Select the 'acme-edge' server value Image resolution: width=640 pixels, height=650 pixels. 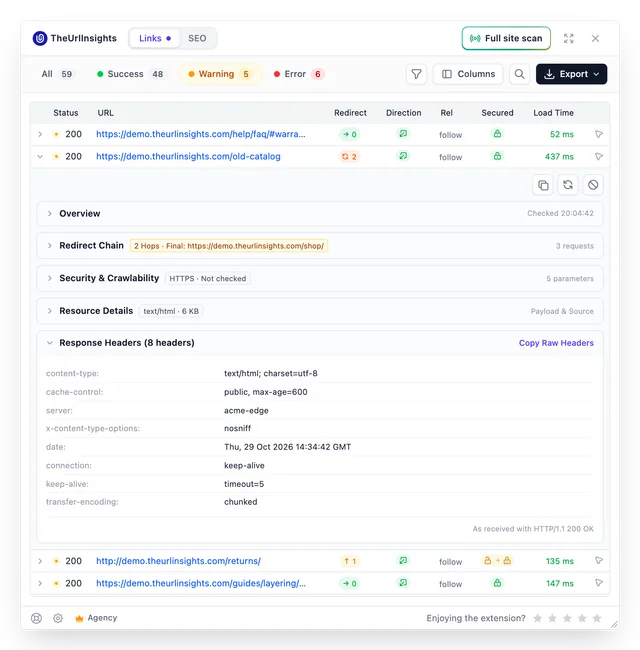(246, 411)
